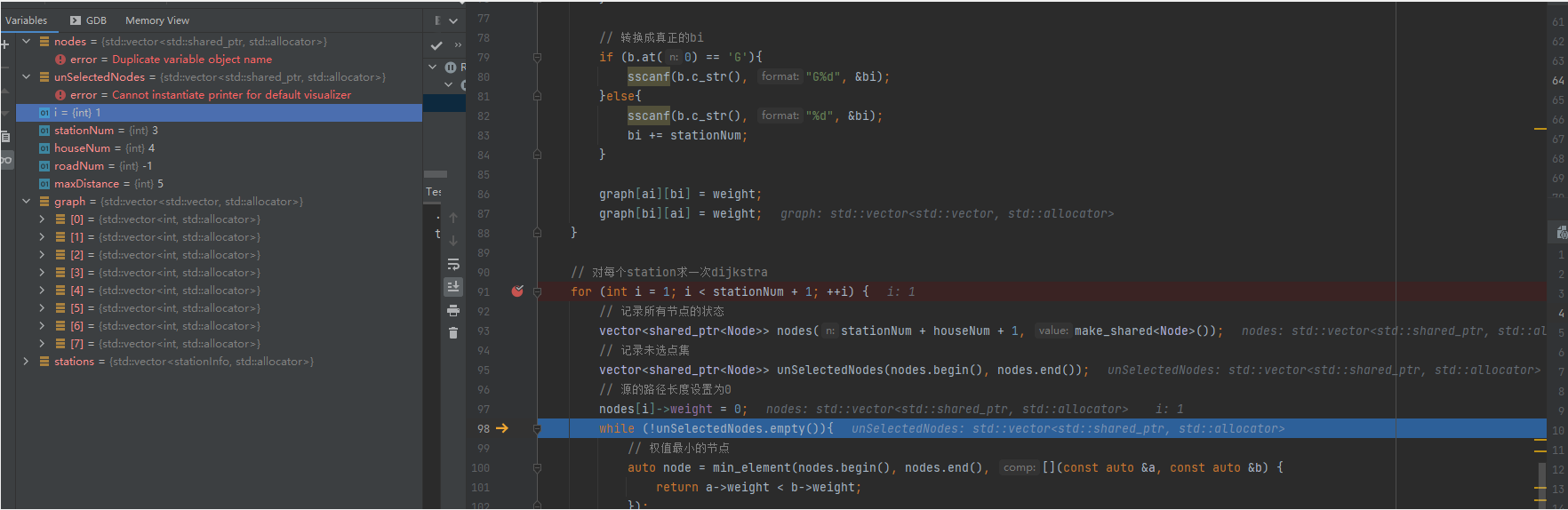Switch to the Variables tab
This screenshot has height=510, width=1568.
(27, 20)
